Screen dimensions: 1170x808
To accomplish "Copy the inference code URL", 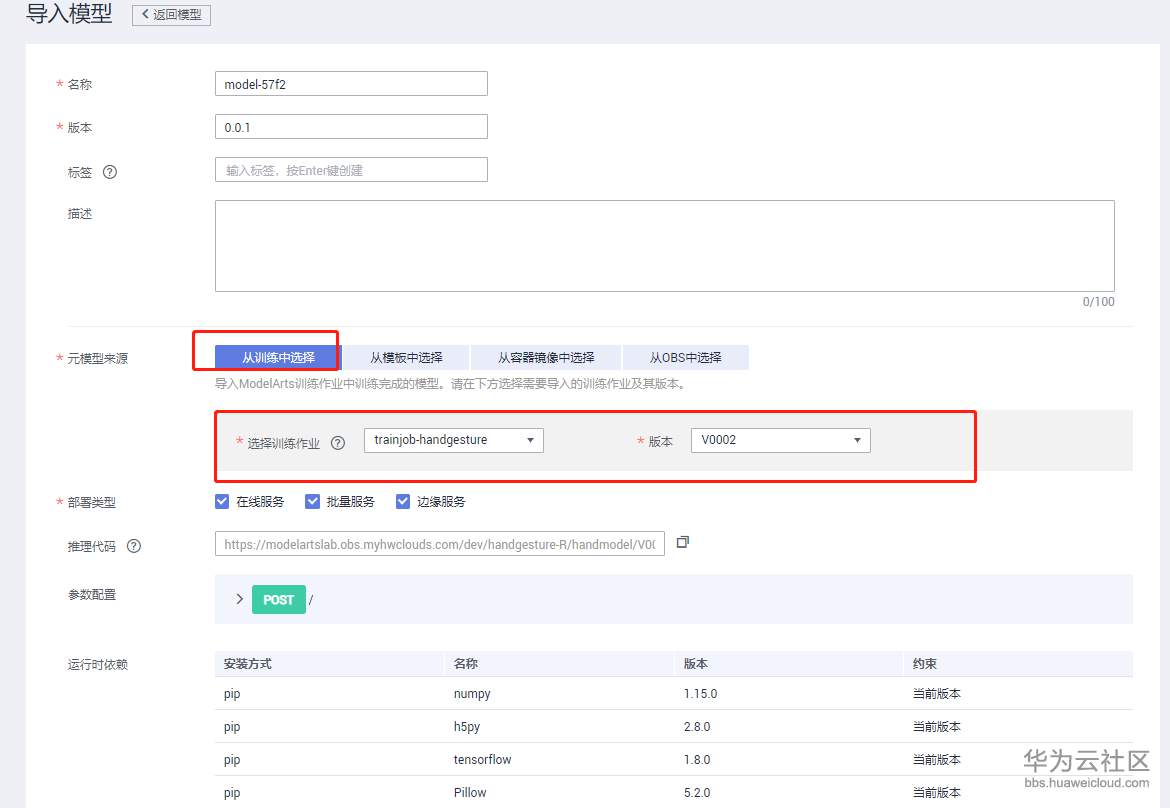I will pos(682,542).
